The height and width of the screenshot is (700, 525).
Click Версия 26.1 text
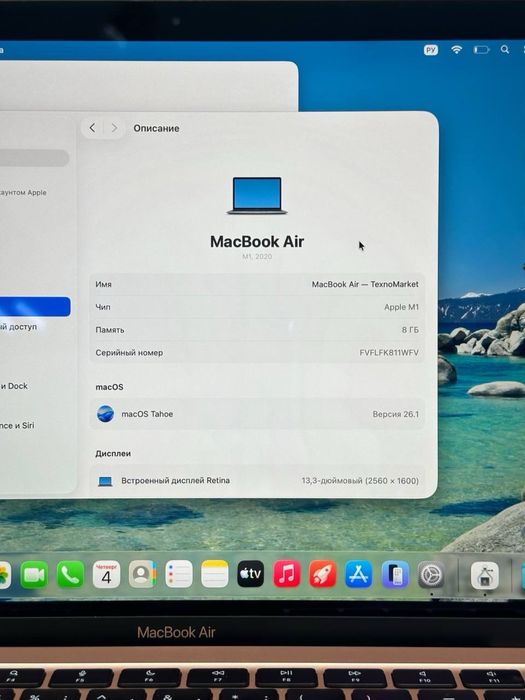pyautogui.click(x=396, y=414)
